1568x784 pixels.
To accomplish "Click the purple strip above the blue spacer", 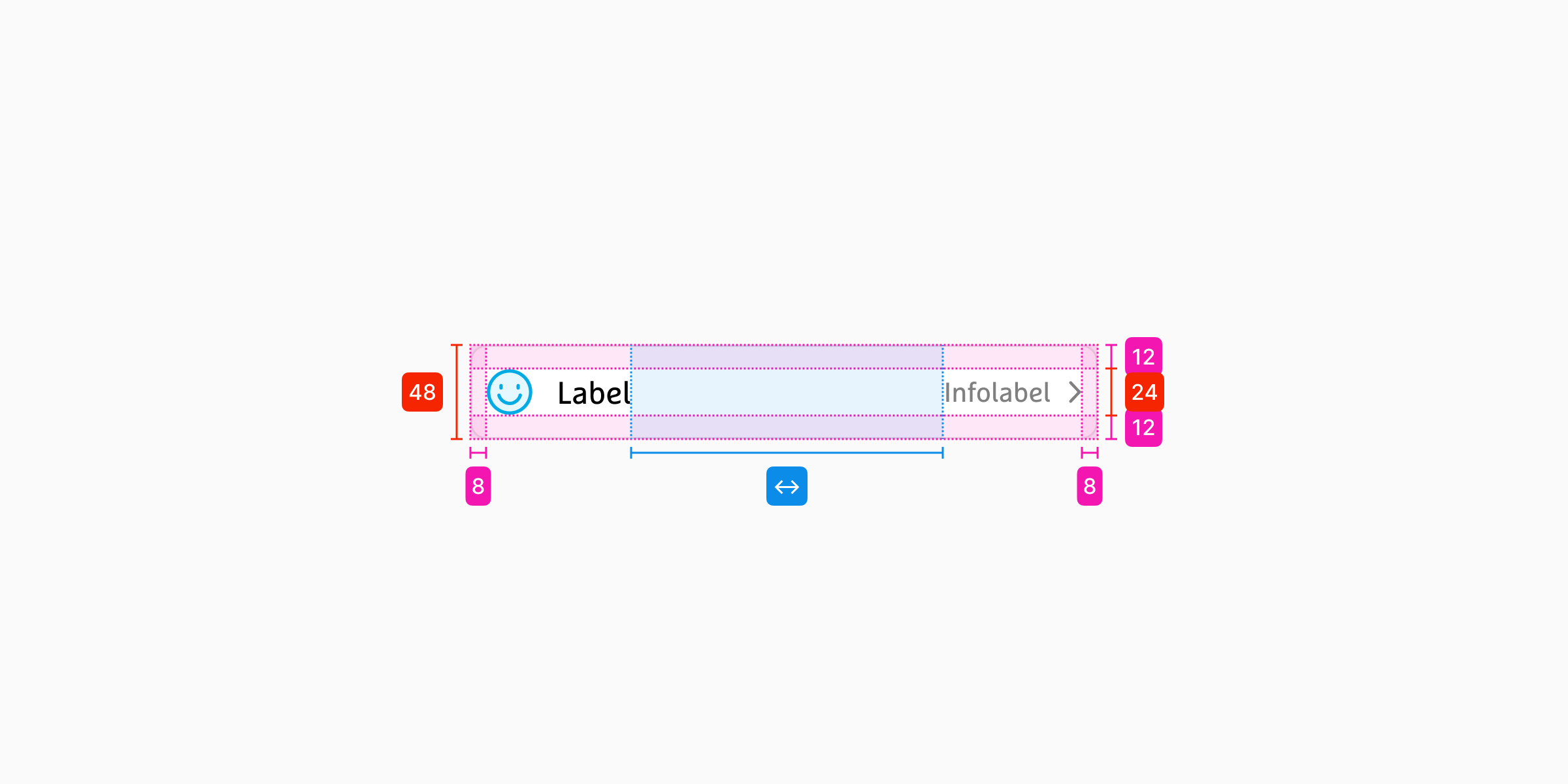I will 787,357.
